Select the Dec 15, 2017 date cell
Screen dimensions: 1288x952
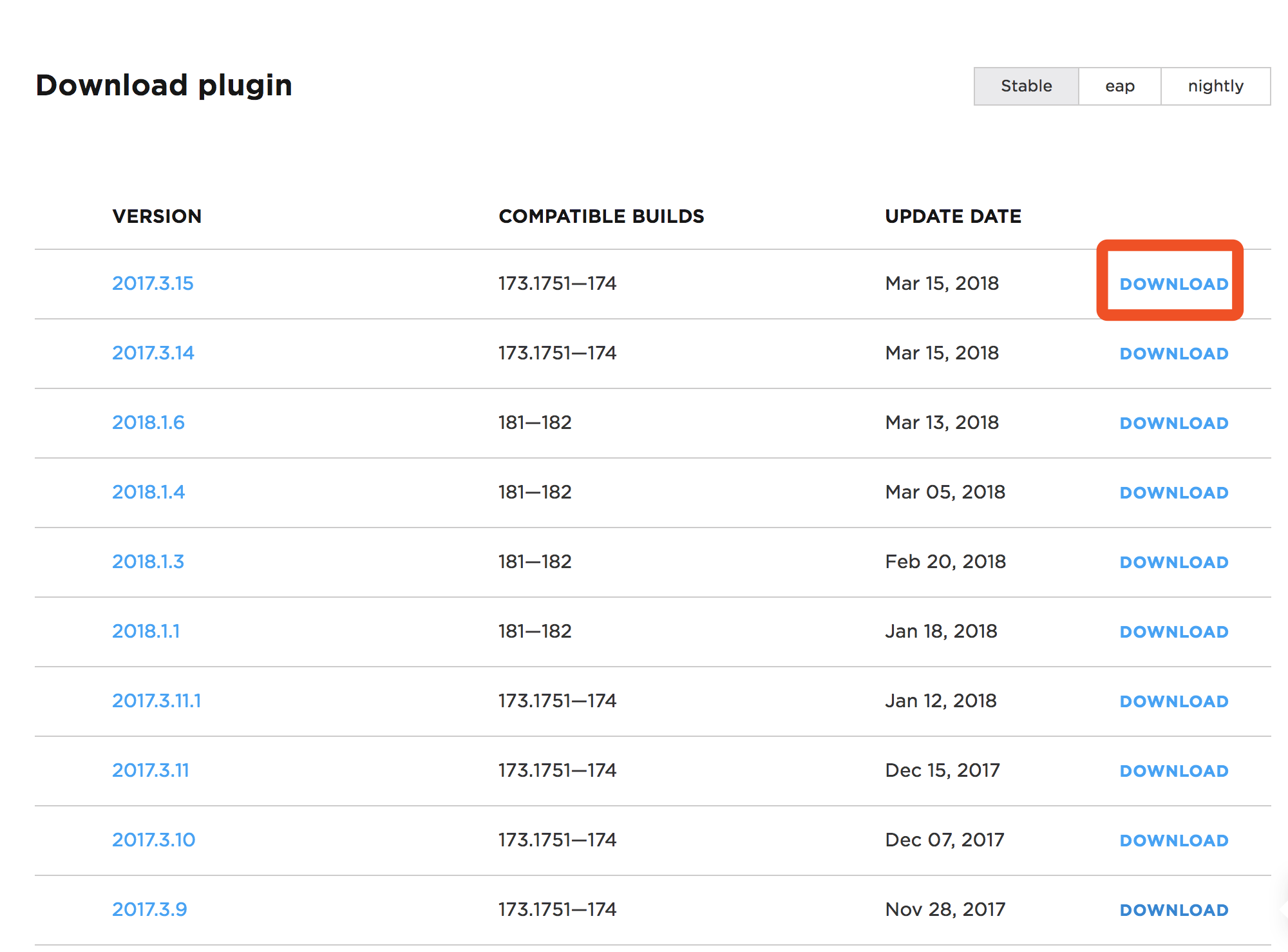(943, 770)
